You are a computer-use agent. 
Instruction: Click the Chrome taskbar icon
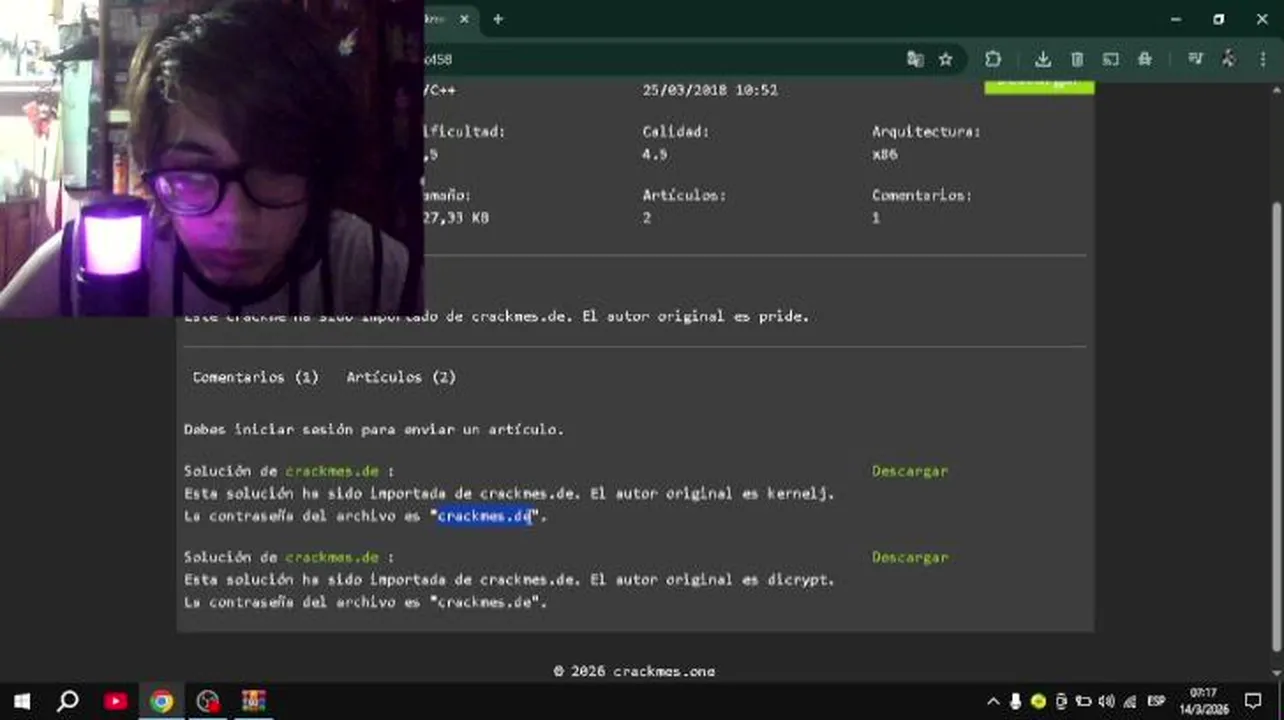click(161, 701)
